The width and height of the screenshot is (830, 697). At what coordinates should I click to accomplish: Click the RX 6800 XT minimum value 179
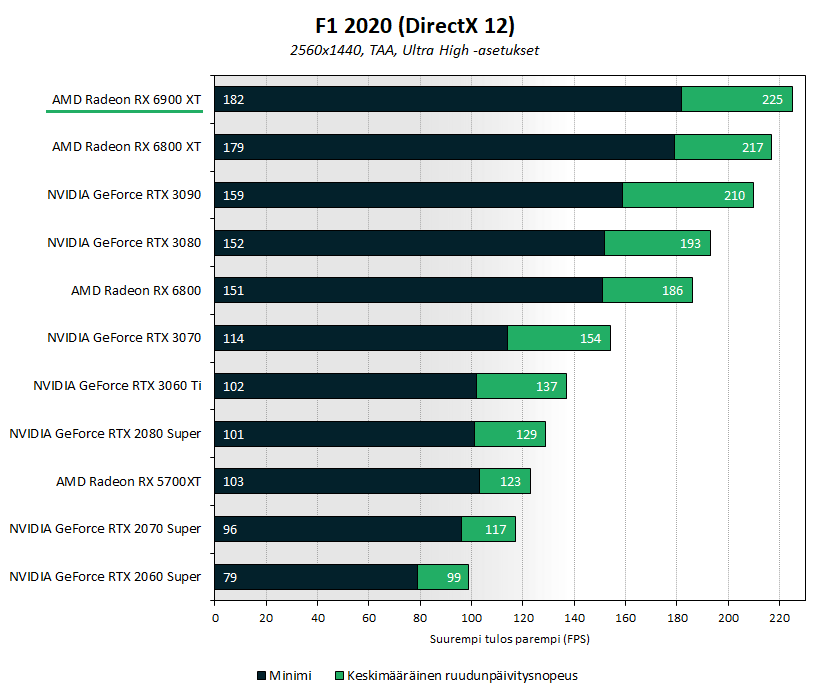pos(233,147)
